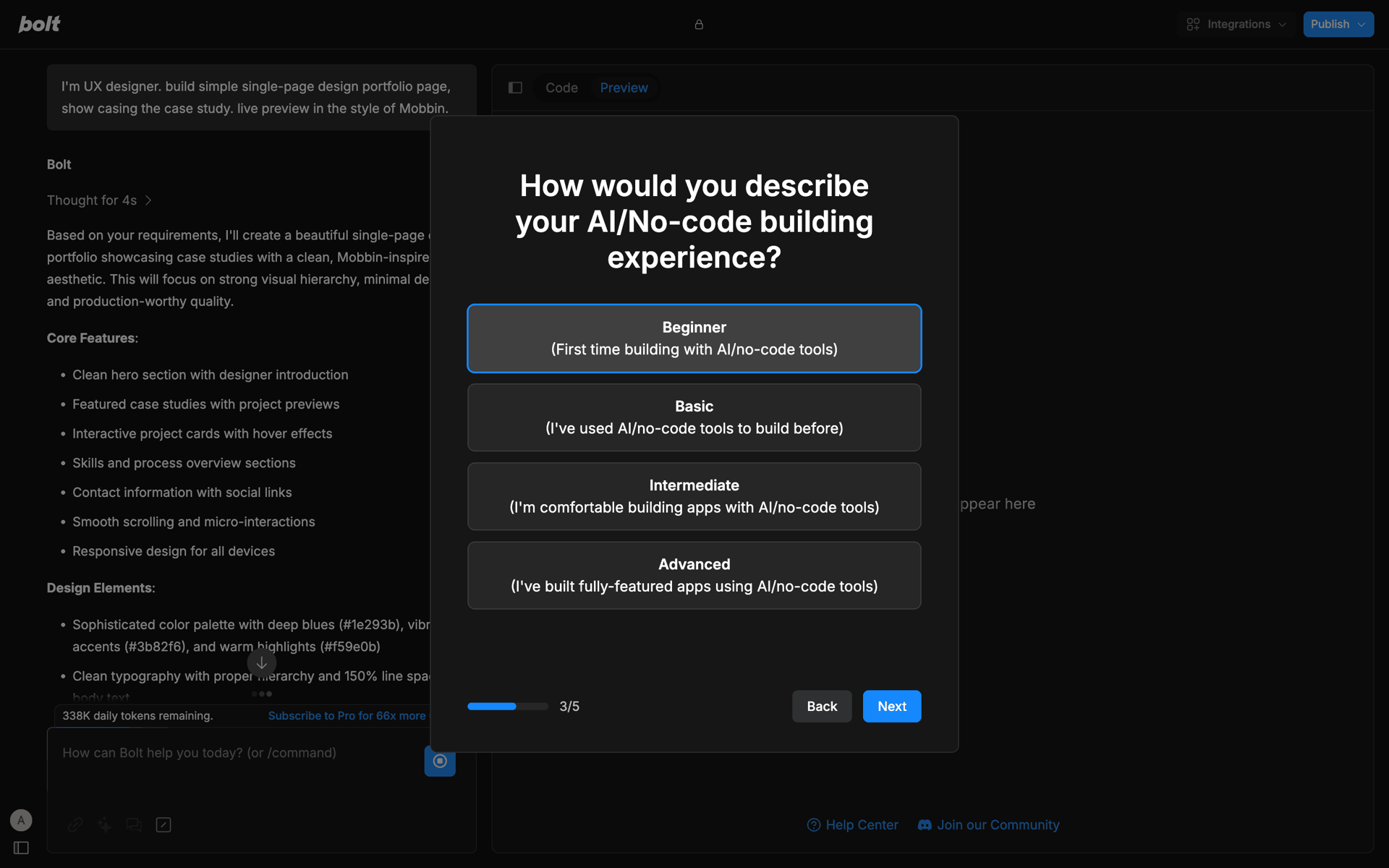Click the scroll-to-bottom arrow in chat
The image size is (1389, 868).
262,663
